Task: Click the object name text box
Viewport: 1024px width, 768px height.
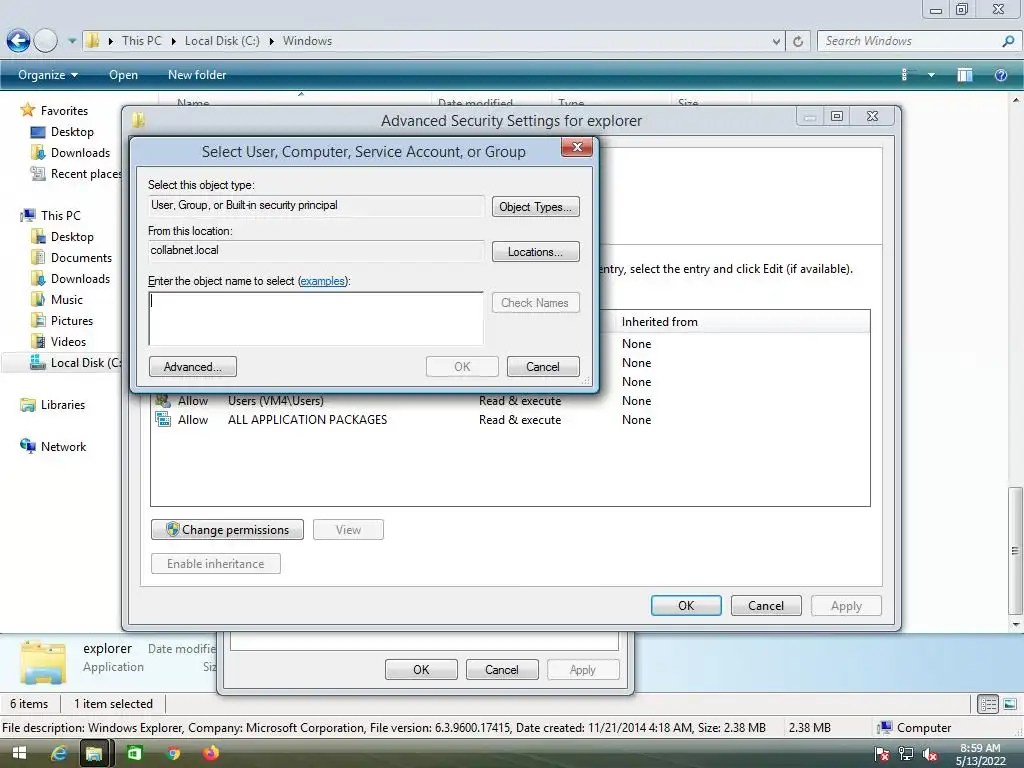Action: (316, 319)
